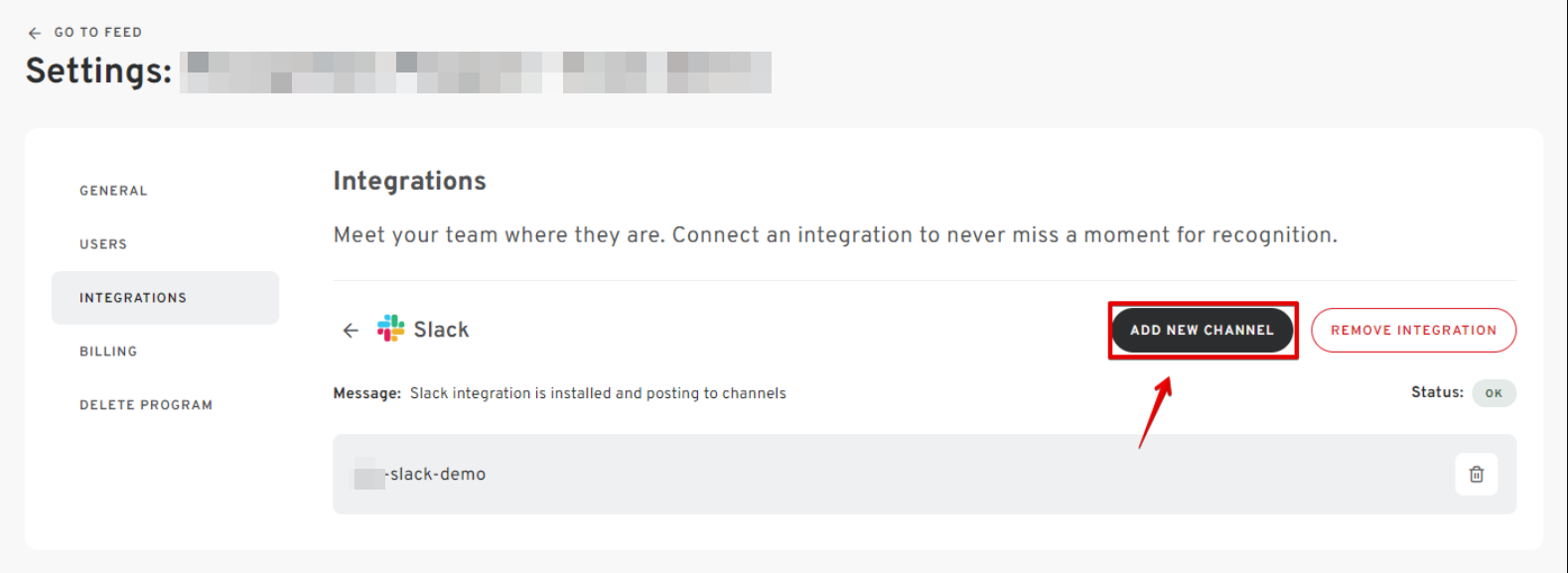The height and width of the screenshot is (573, 1568).
Task: Go to the Billing settings tab
Action: (x=108, y=352)
